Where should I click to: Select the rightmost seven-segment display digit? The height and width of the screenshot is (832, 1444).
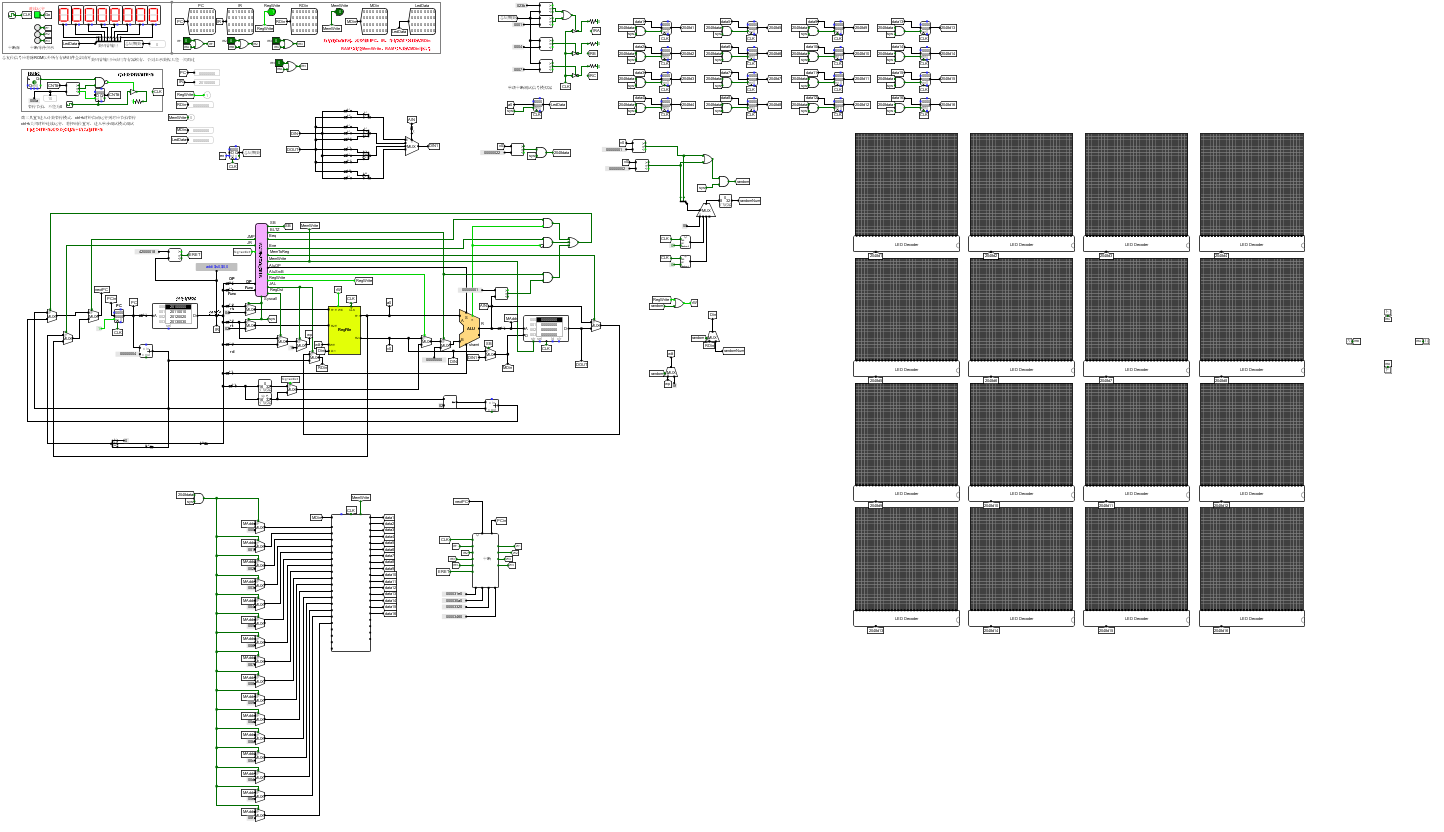pos(154,15)
